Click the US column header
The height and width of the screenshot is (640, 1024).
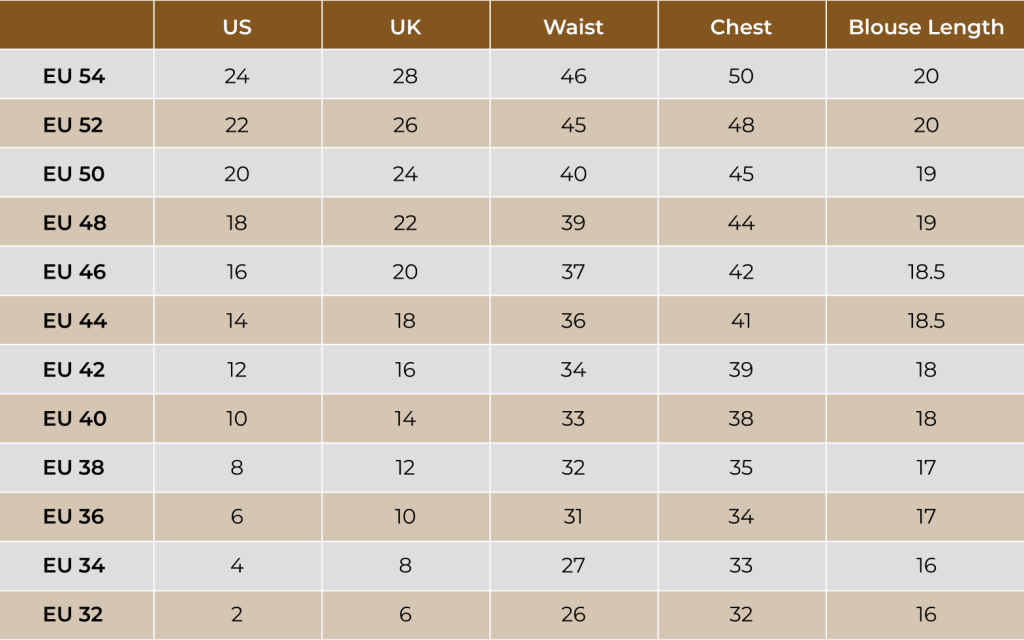tap(237, 27)
